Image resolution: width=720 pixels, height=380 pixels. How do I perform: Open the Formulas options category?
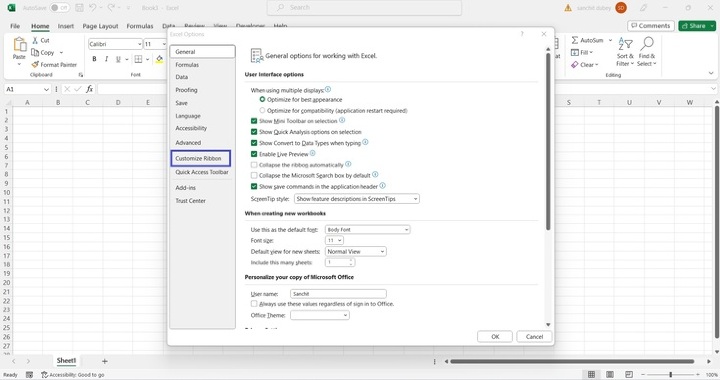point(187,65)
